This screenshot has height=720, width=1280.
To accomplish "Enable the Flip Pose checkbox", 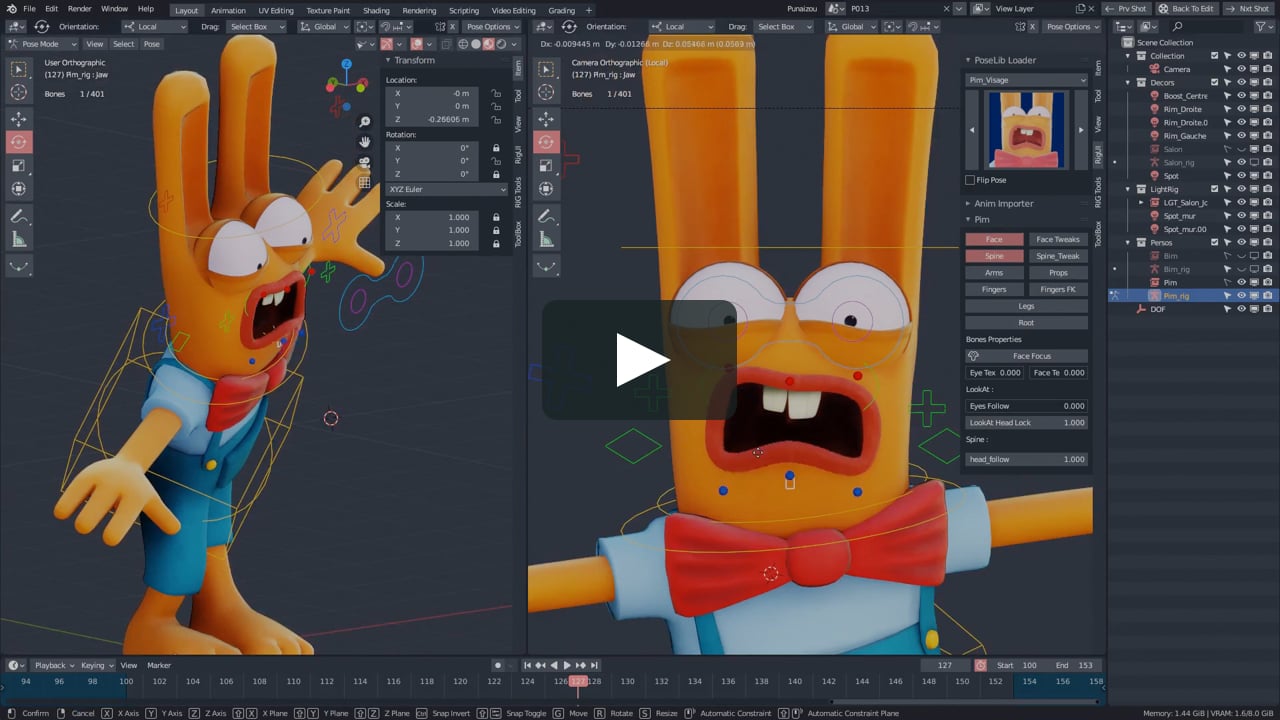I will tap(970, 180).
